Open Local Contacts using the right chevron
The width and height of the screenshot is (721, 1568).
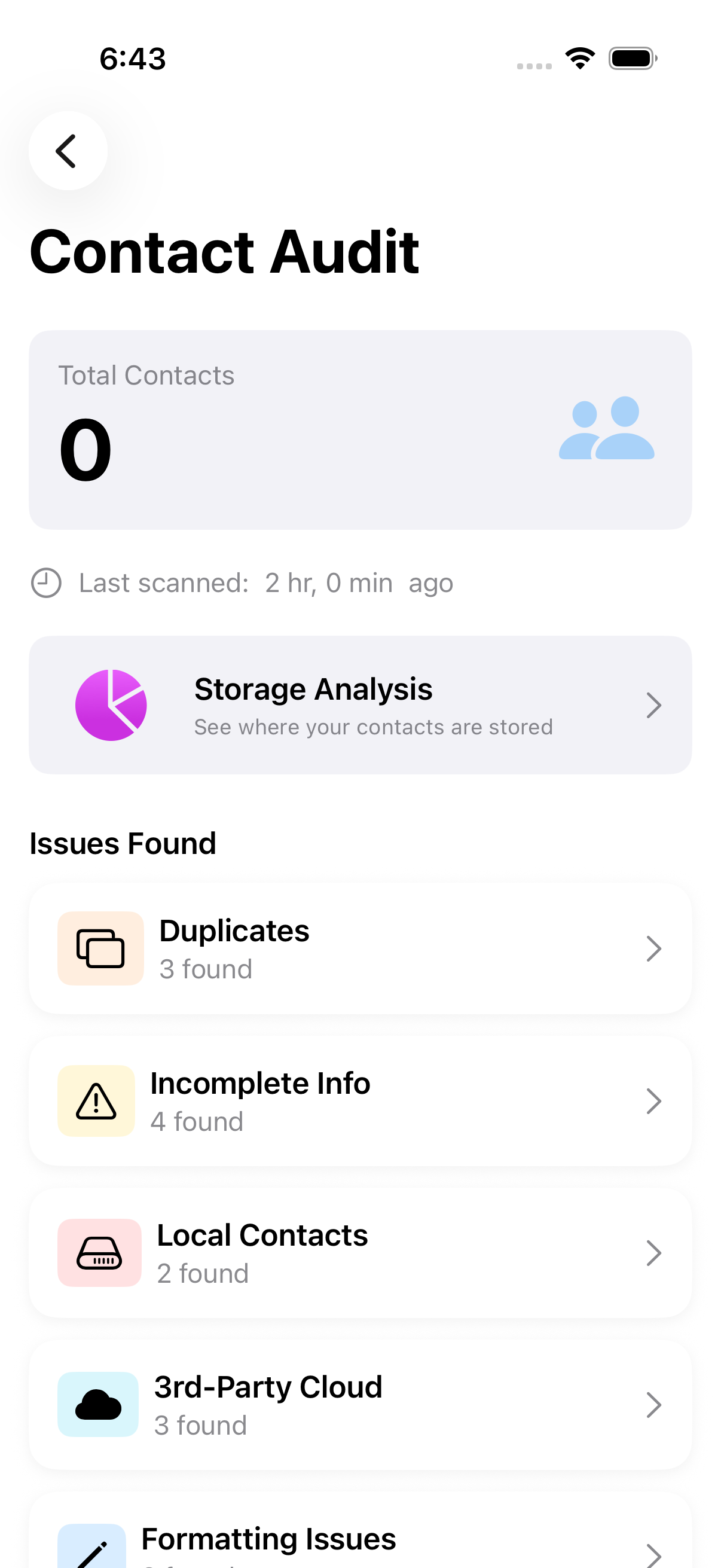[x=653, y=1253]
